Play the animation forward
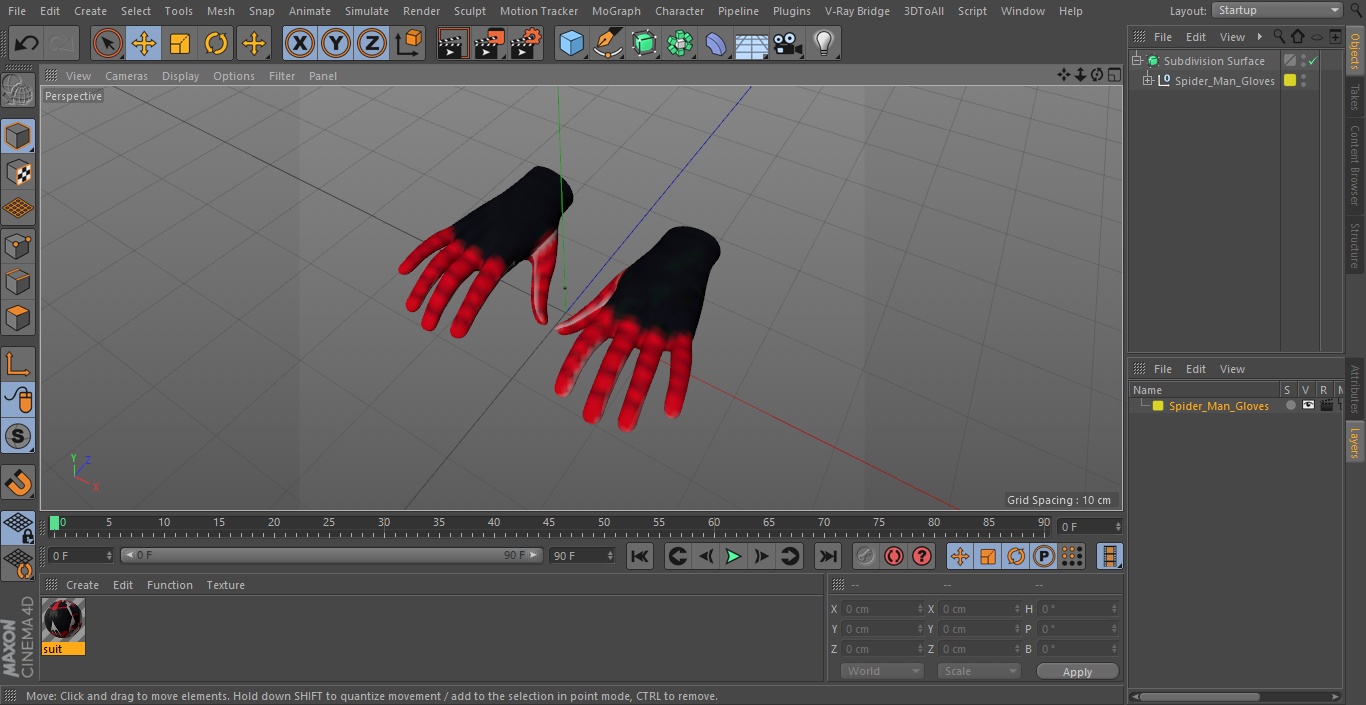 coord(733,557)
